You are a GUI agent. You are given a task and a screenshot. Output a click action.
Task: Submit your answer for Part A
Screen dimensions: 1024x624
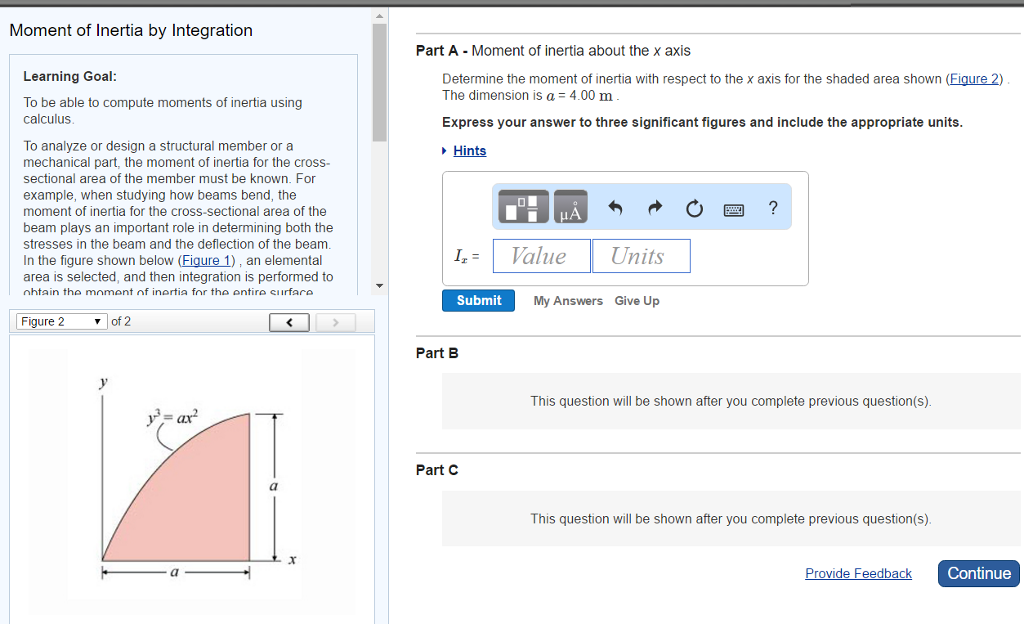click(x=478, y=300)
